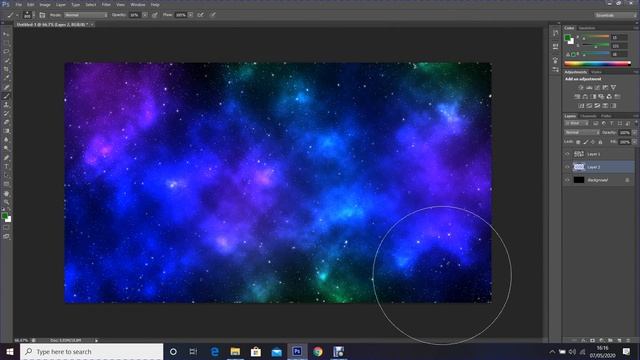Viewport: 640px width, 360px height.
Task: Open the layer Fill dropdown arrow
Action: pos(634,142)
